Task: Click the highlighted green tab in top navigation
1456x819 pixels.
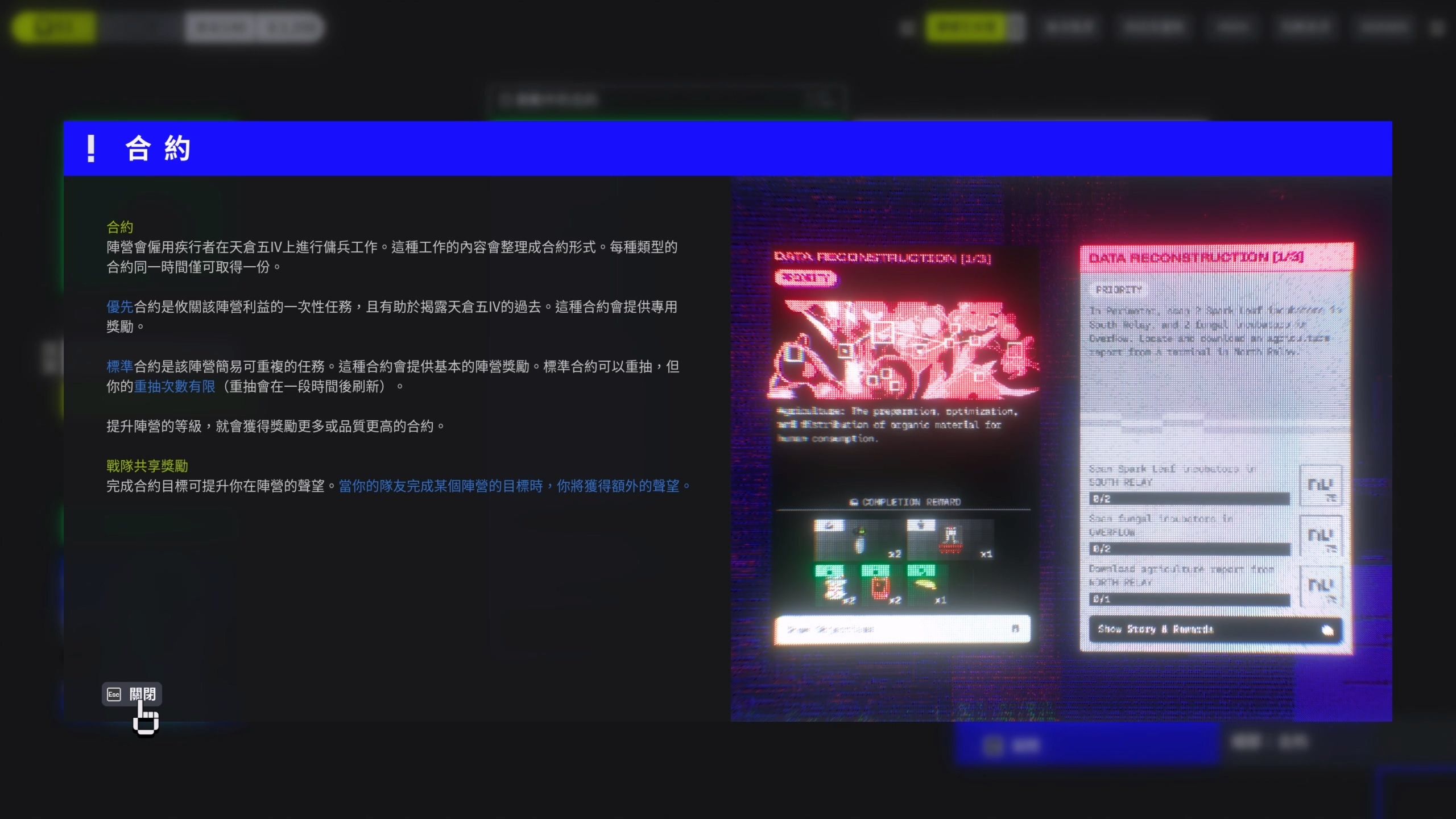Action: click(966, 27)
